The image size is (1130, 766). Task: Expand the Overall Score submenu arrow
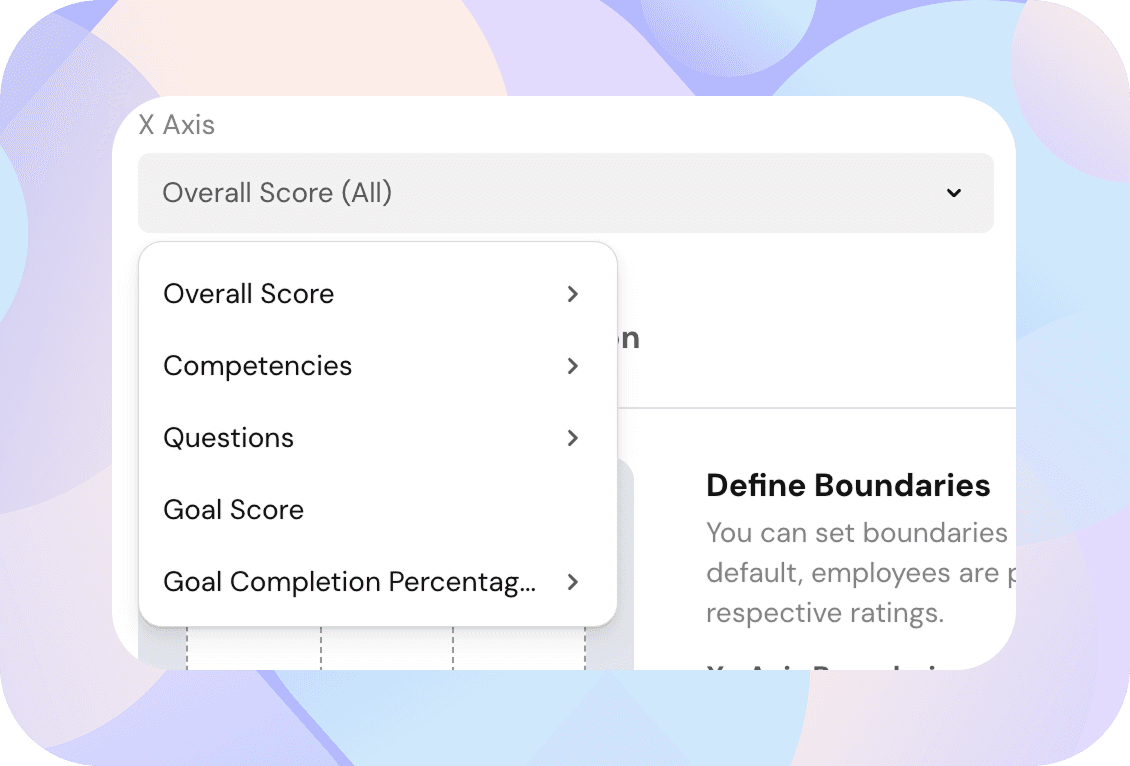573,294
